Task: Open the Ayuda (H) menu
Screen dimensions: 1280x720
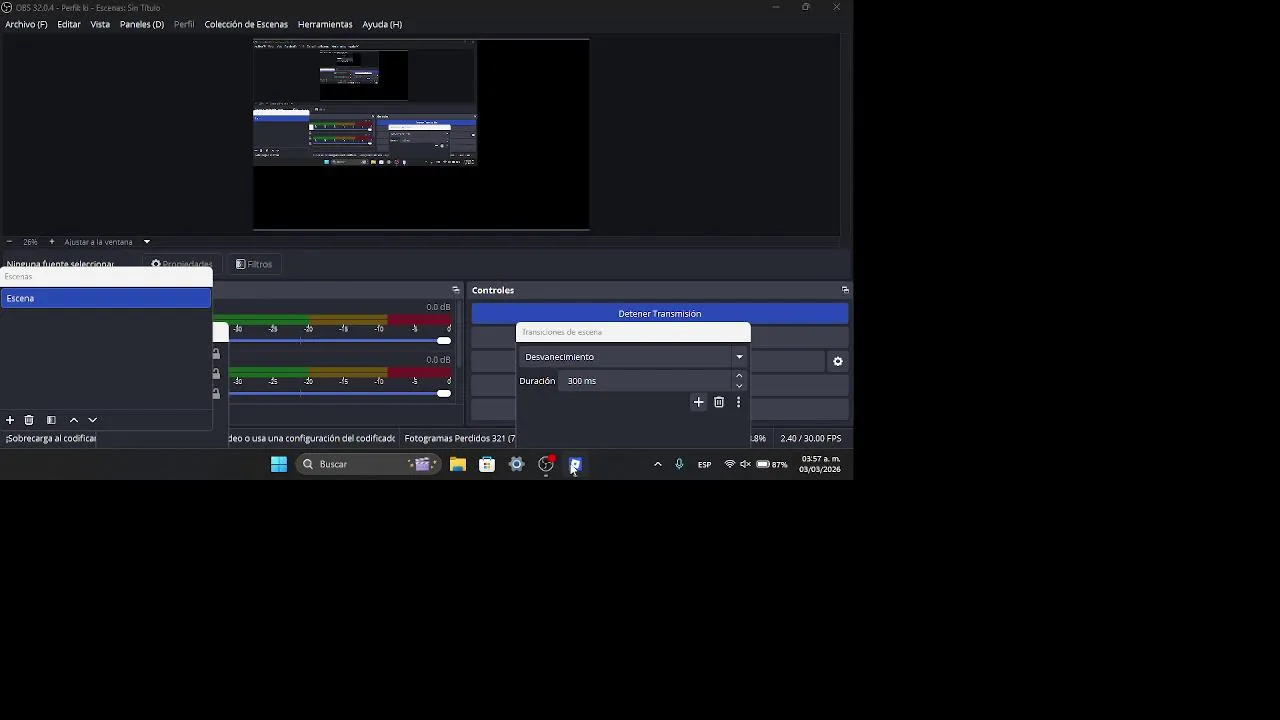Action: (382, 24)
